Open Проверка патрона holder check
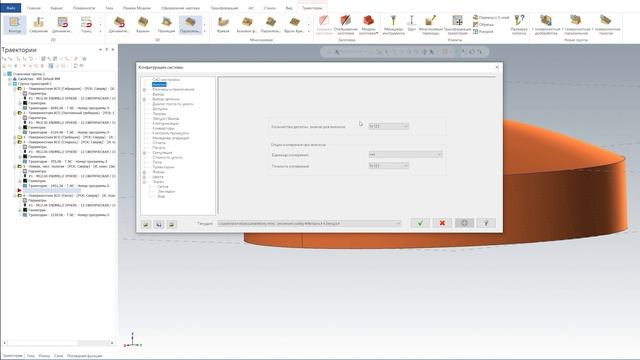Screen dimensions: 640x360 [x=519, y=25]
